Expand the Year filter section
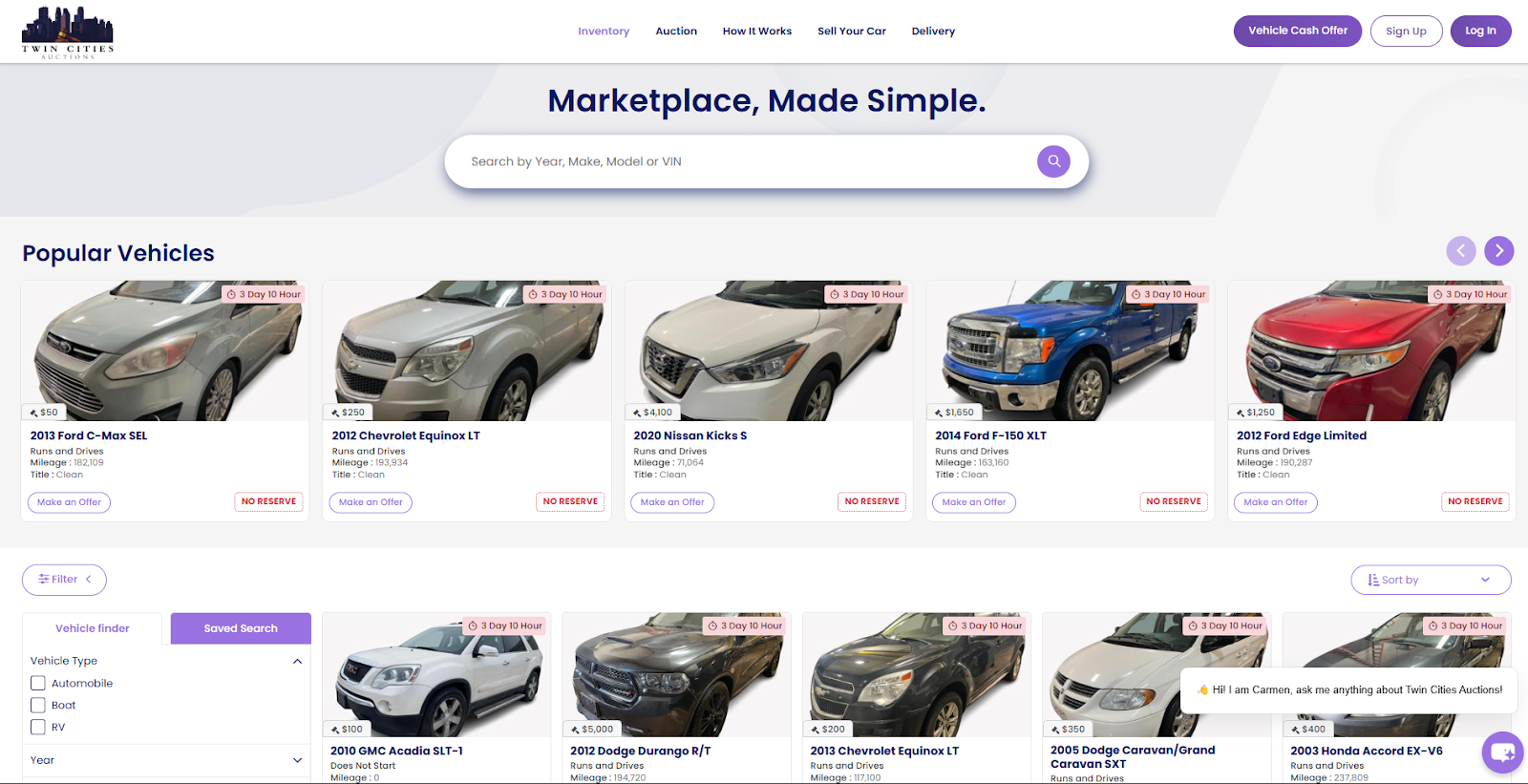1528x784 pixels. point(165,760)
